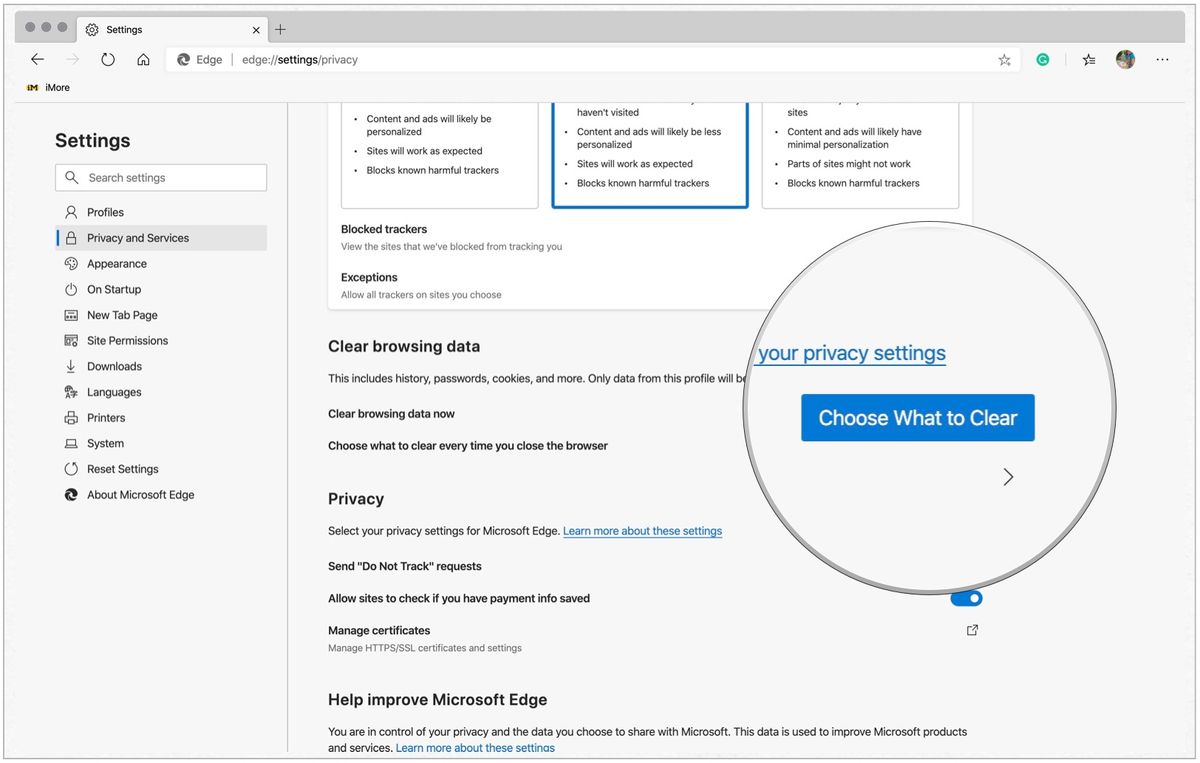Screen dimensions: 1200x763
Task: Toggle Allow sites to check payment info saved
Action: coord(966,597)
